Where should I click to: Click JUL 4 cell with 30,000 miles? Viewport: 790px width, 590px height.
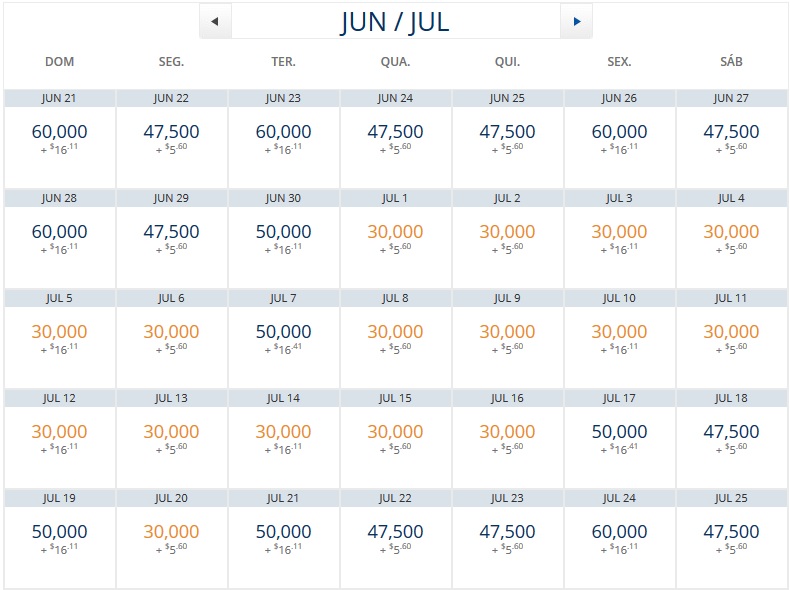(731, 239)
